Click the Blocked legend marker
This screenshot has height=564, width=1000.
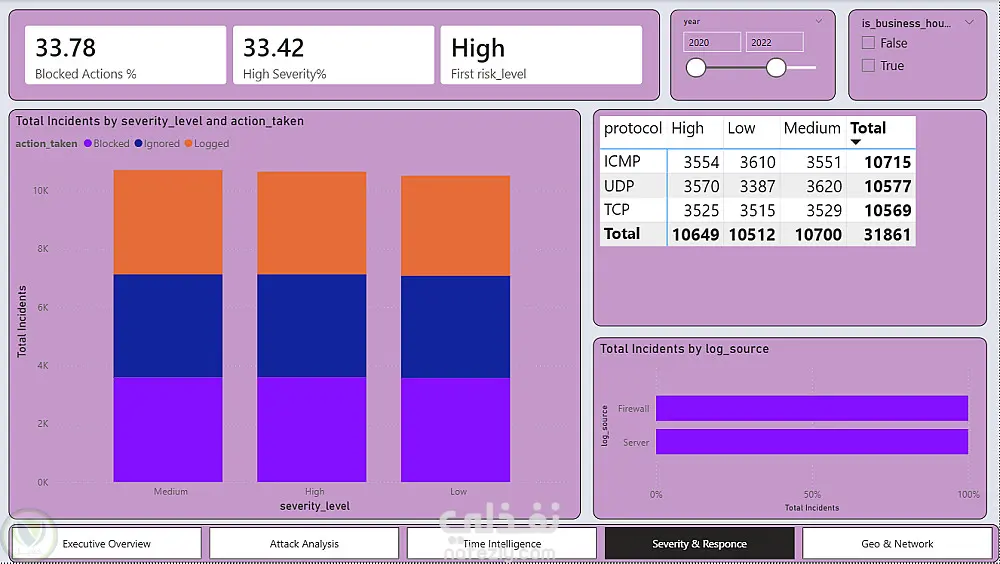pos(88,144)
